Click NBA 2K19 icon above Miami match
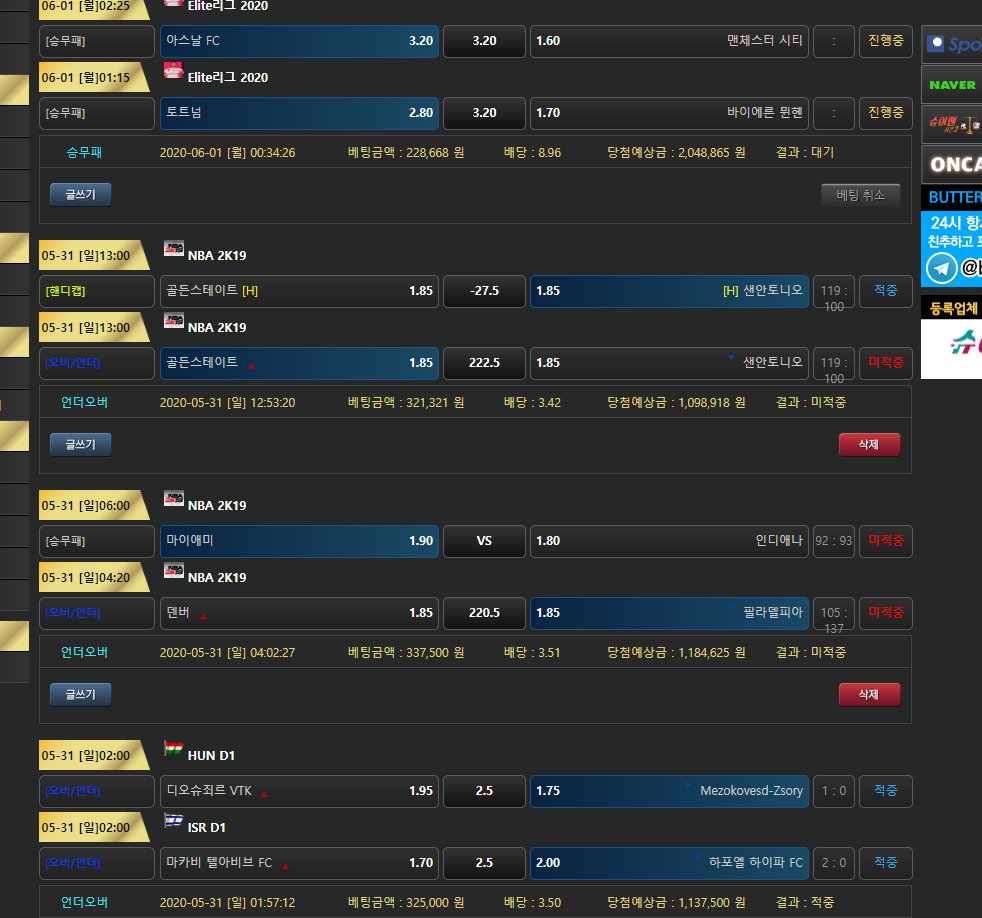Screen dimensions: 982x918 point(174,499)
